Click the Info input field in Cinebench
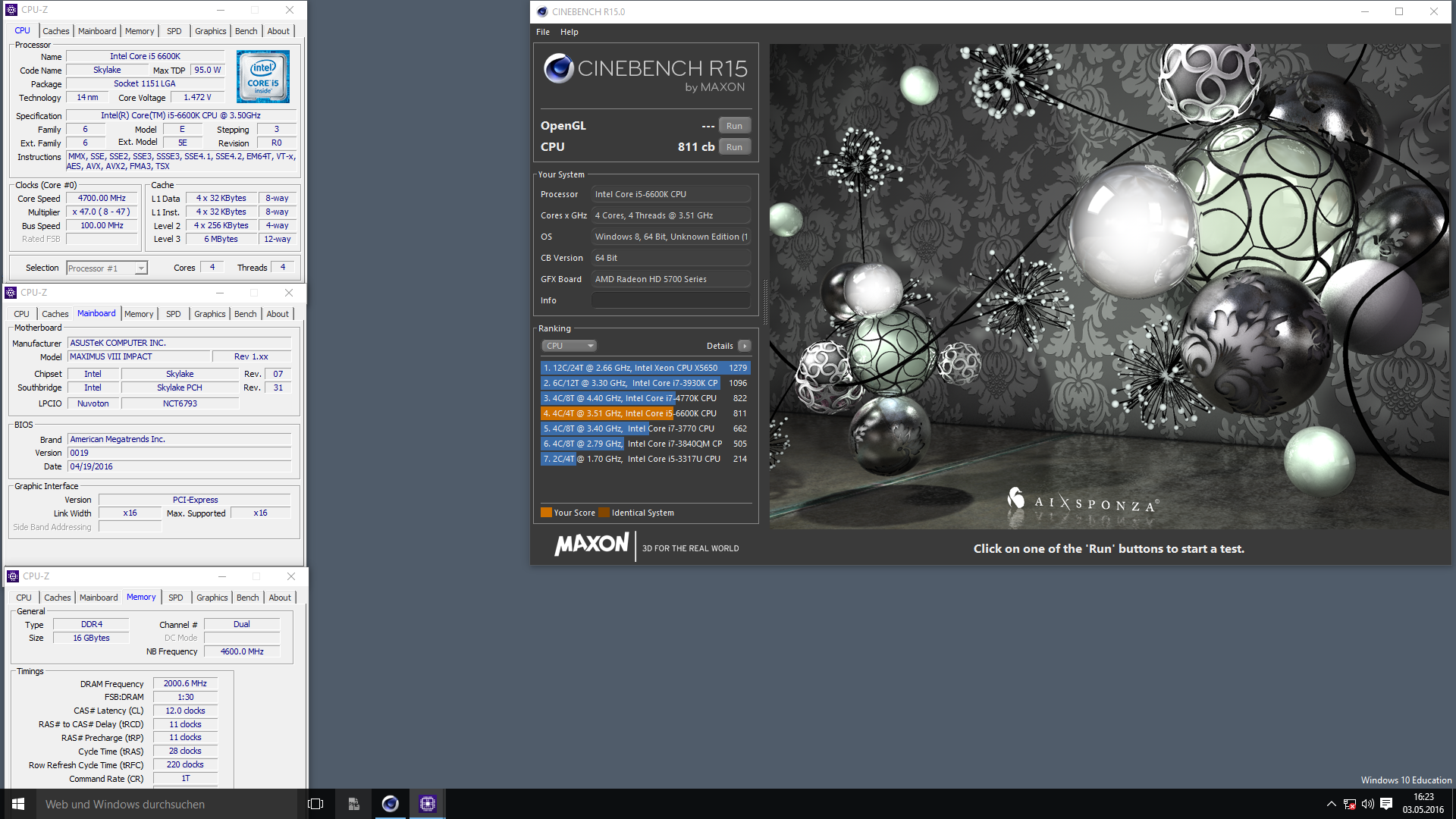1456x819 pixels. (x=670, y=300)
